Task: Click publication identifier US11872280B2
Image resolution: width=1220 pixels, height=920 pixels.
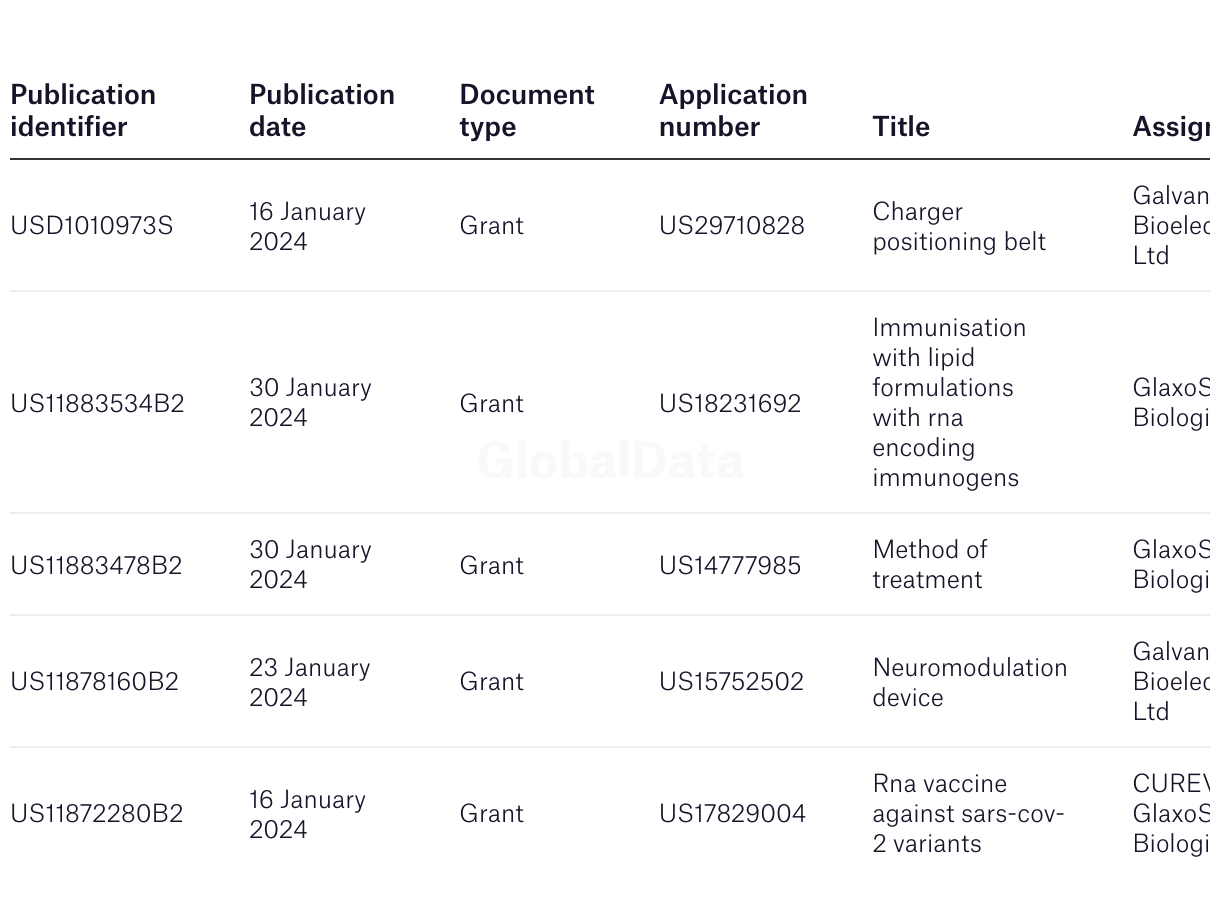Action: (x=97, y=814)
